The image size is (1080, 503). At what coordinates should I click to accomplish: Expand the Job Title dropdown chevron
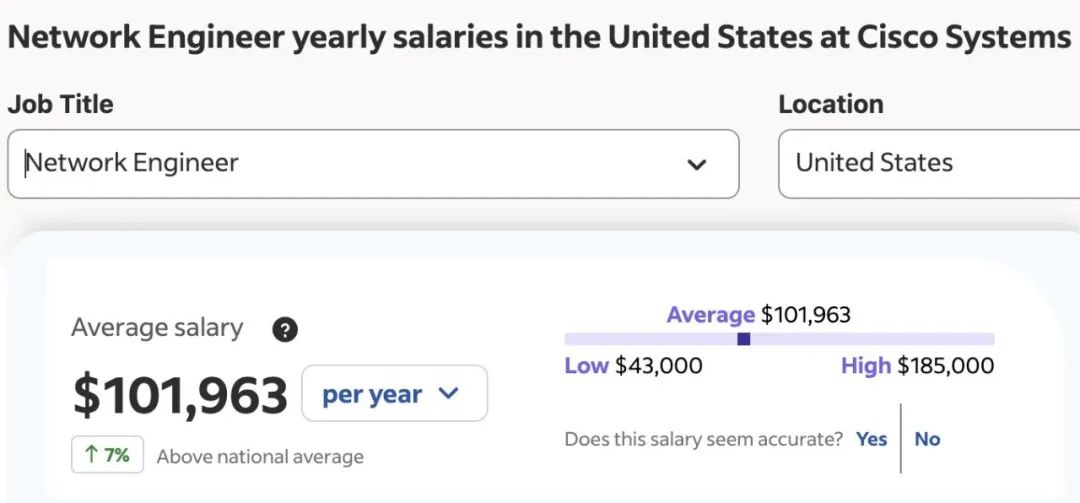coord(697,165)
